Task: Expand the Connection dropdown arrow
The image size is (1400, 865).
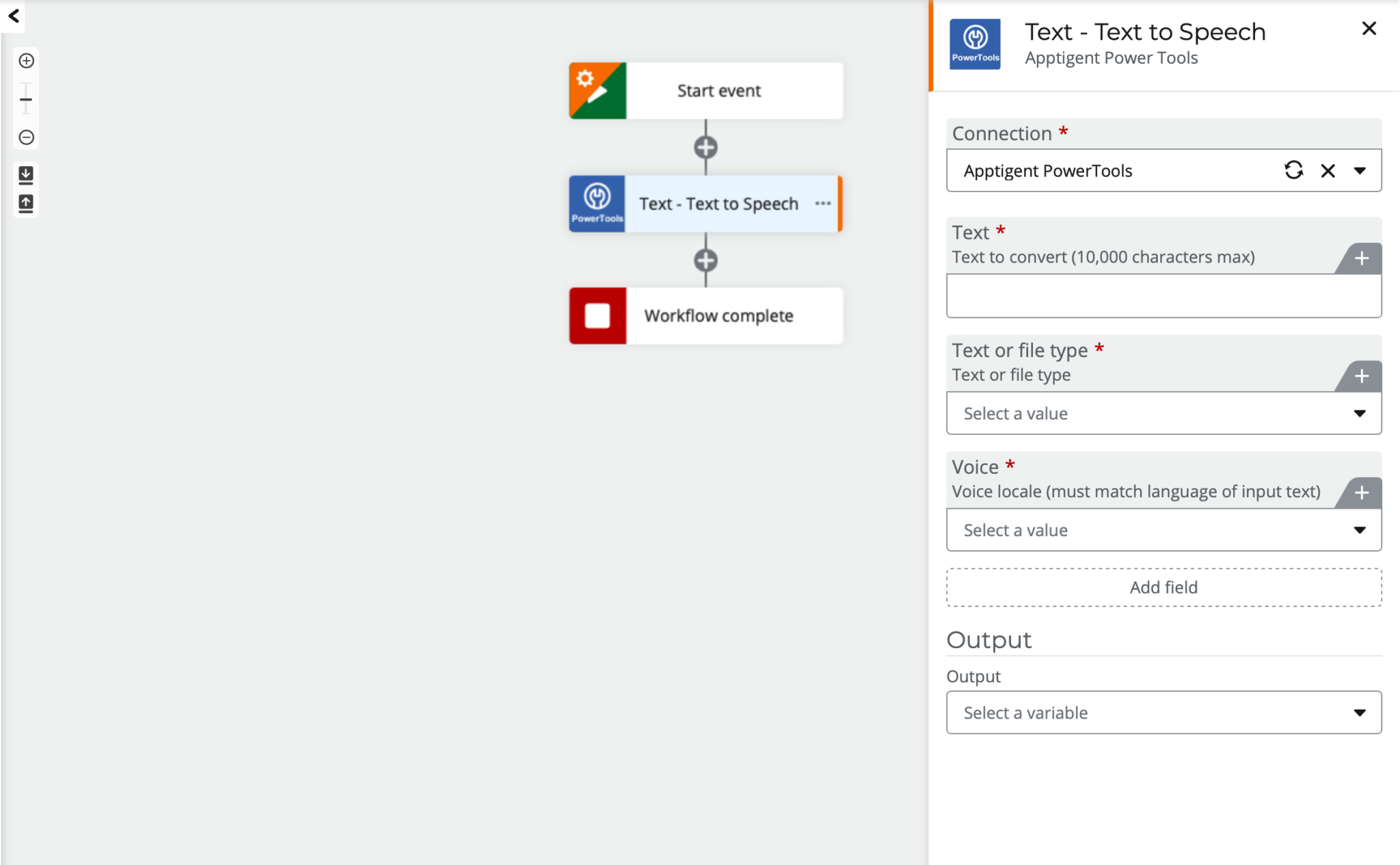Action: click(x=1361, y=170)
